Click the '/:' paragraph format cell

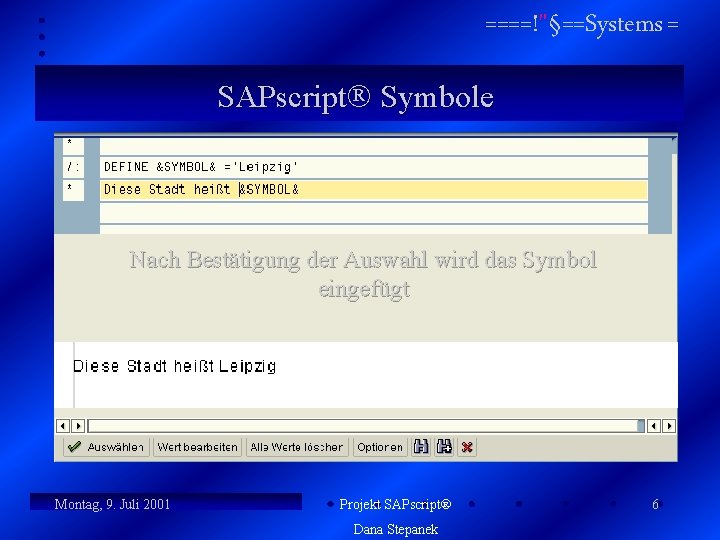(x=73, y=167)
